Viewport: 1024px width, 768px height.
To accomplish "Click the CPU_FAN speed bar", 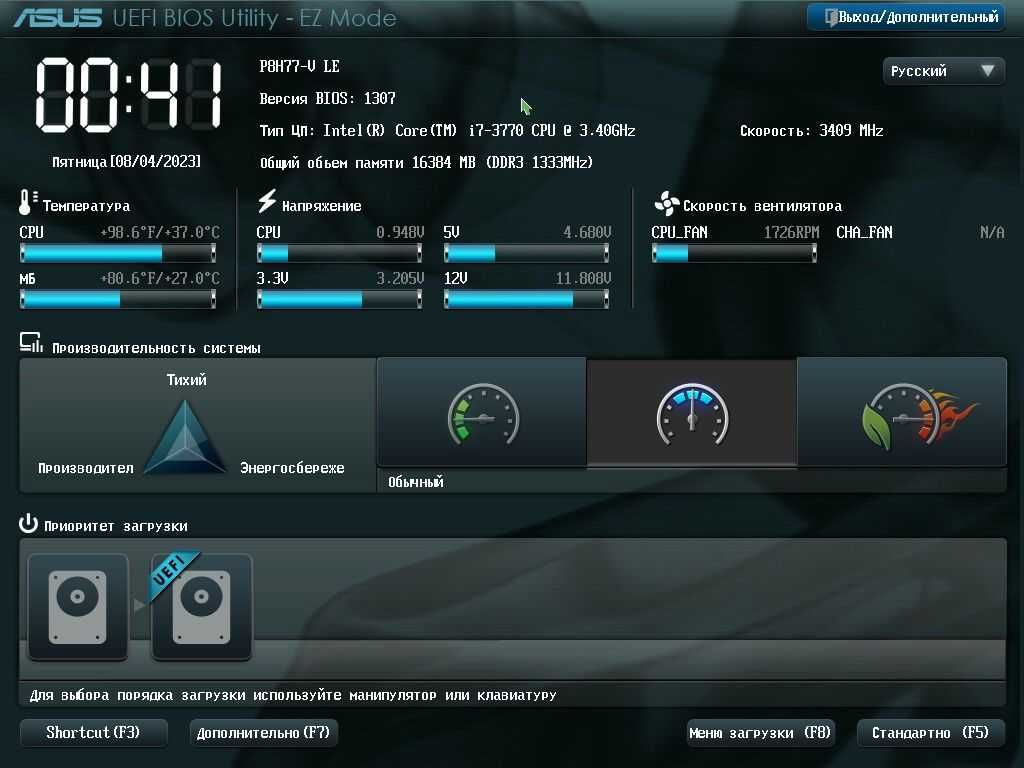I will (734, 253).
